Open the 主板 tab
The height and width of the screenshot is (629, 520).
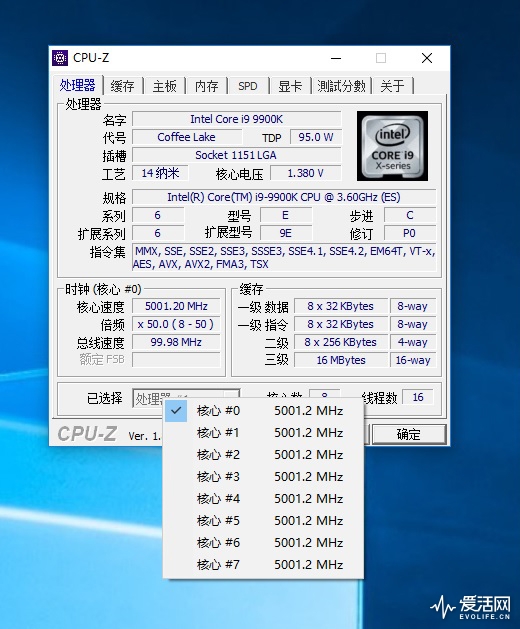165,86
